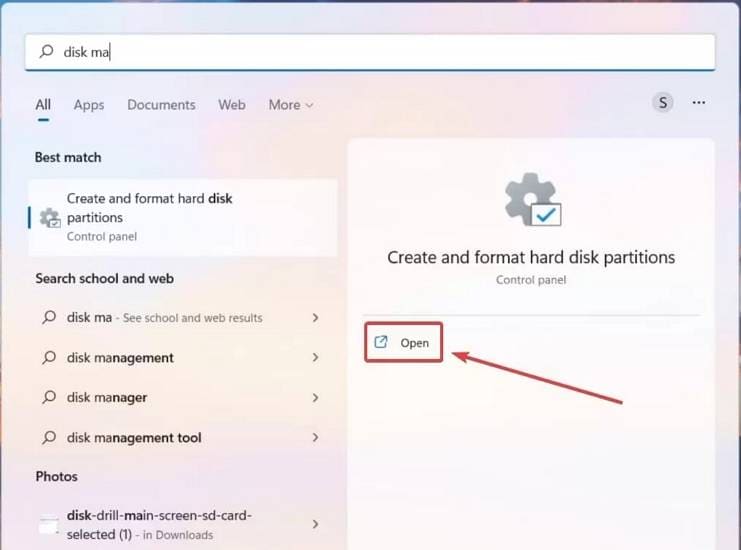Expand the chevron next to disk management tool
This screenshot has width=741, height=550.
315,438
